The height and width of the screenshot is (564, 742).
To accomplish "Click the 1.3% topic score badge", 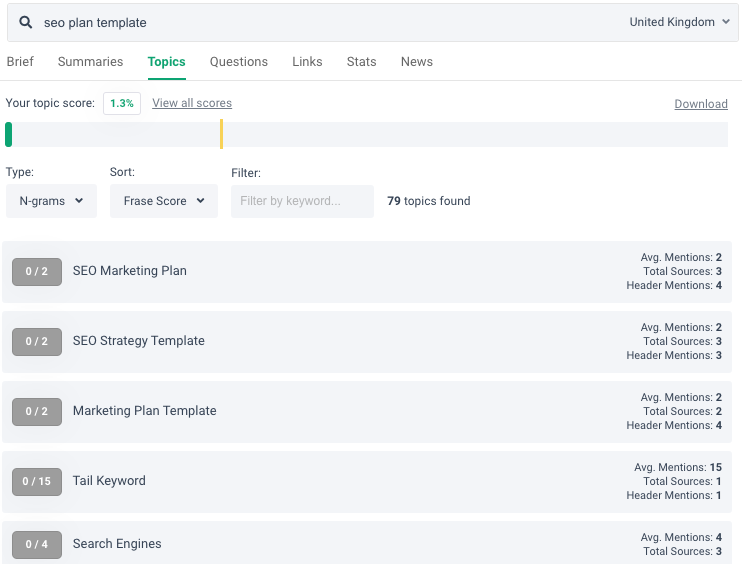I will click(x=122, y=103).
